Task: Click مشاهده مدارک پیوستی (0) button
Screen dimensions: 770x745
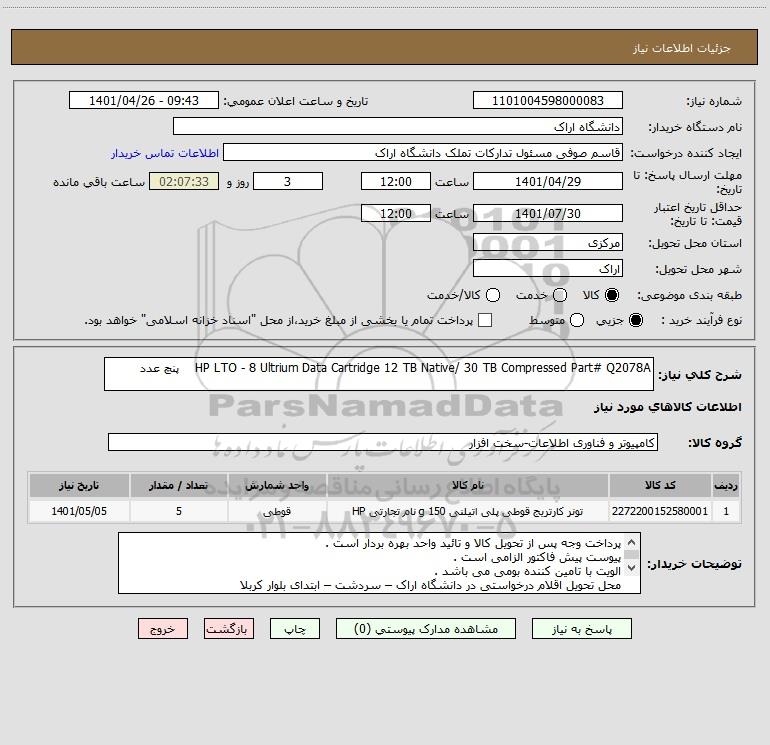Action: 426,629
